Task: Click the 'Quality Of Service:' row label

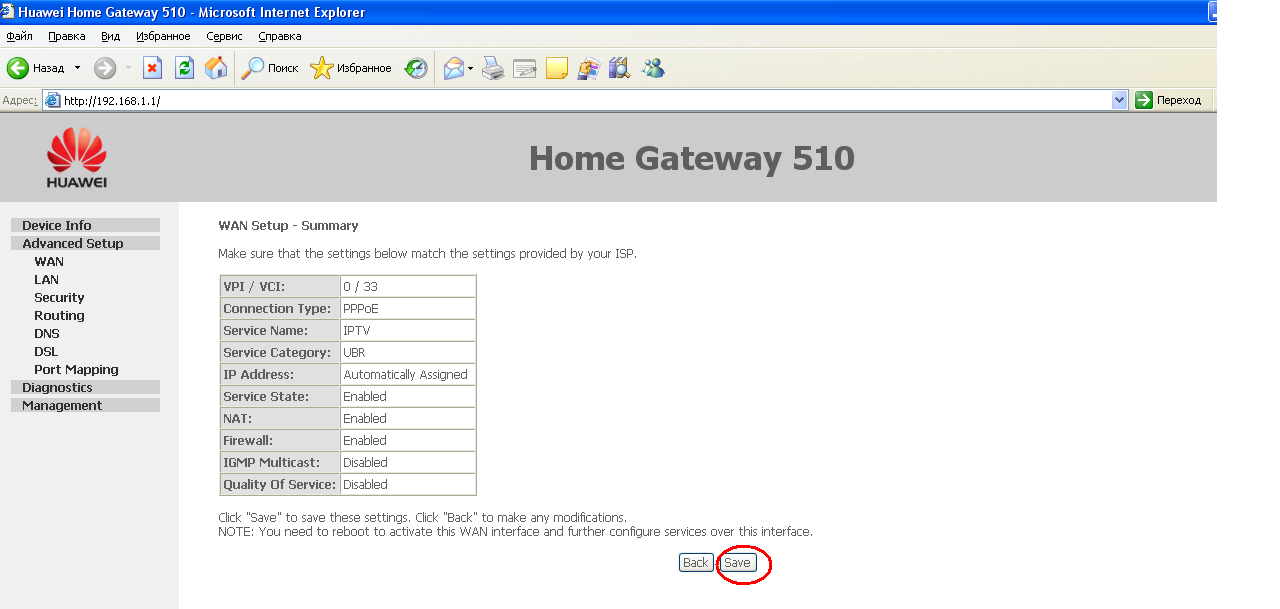Action: coord(279,485)
